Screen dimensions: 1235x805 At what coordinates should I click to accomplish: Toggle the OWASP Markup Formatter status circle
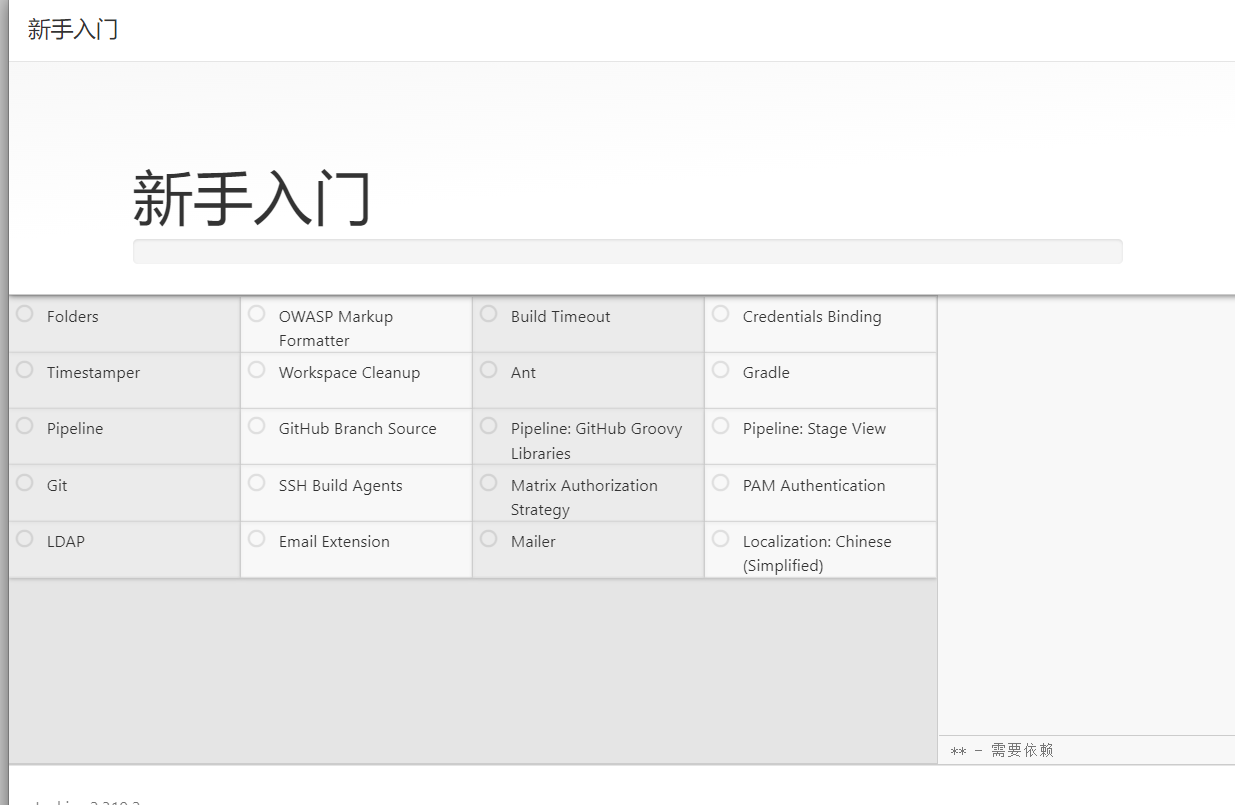coord(257,314)
